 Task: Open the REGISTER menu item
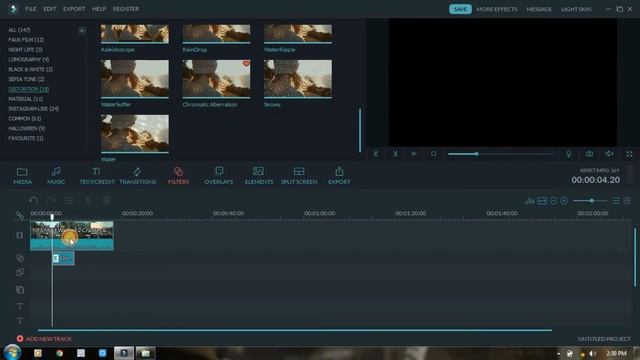click(126, 9)
